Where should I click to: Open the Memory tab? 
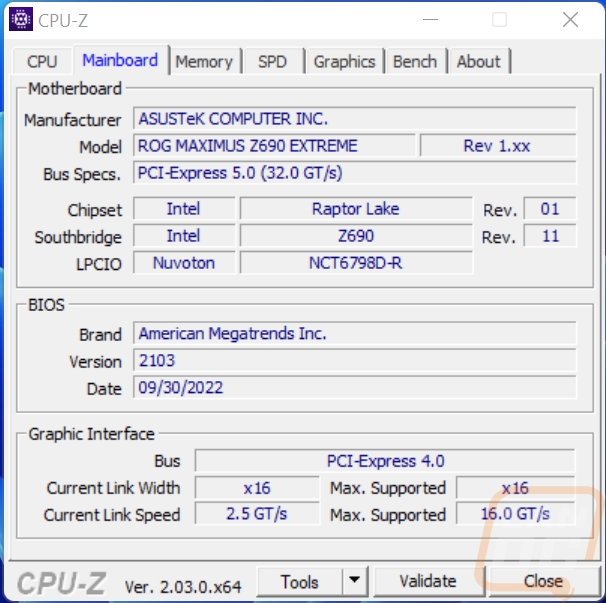tap(204, 61)
